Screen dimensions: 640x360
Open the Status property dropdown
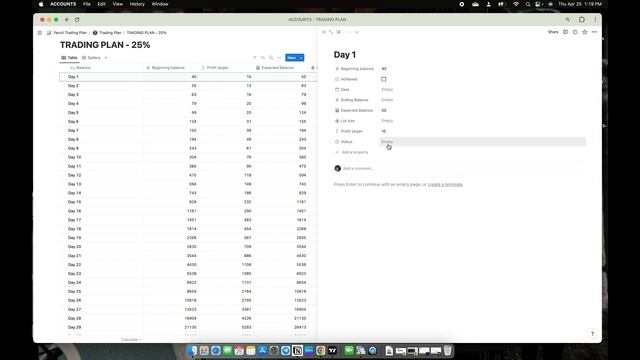coord(483,142)
